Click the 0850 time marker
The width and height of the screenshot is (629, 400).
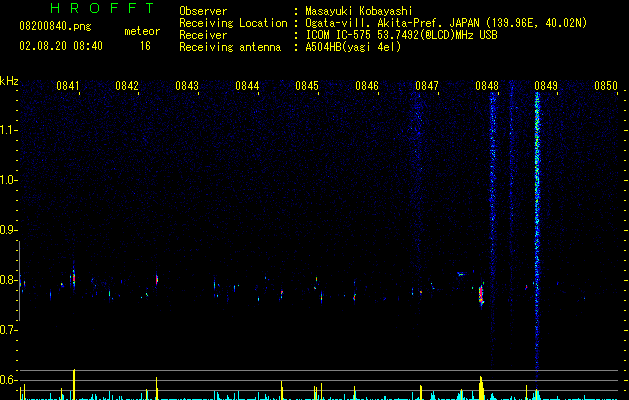coord(606,86)
